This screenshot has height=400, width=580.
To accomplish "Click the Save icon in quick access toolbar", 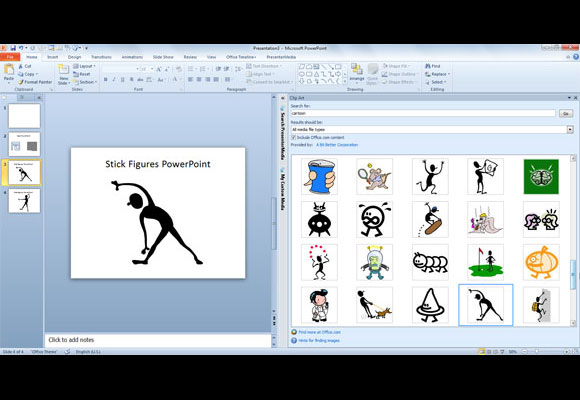I will [x=13, y=48].
